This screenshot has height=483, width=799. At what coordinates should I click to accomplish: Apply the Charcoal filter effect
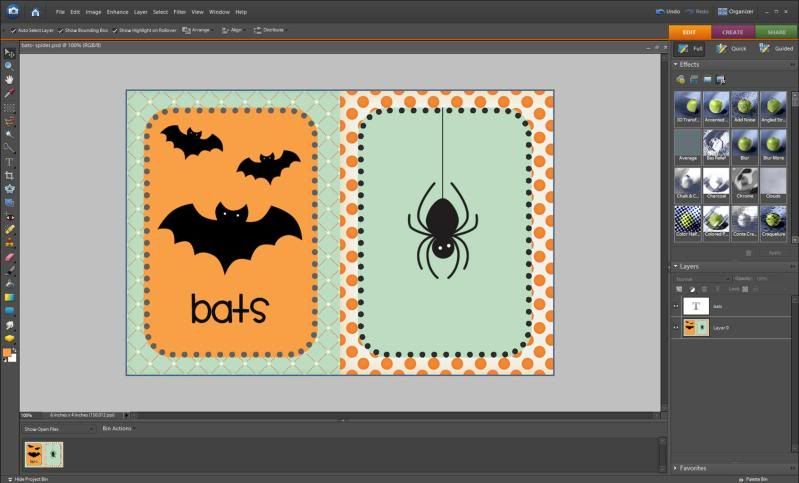[715, 180]
